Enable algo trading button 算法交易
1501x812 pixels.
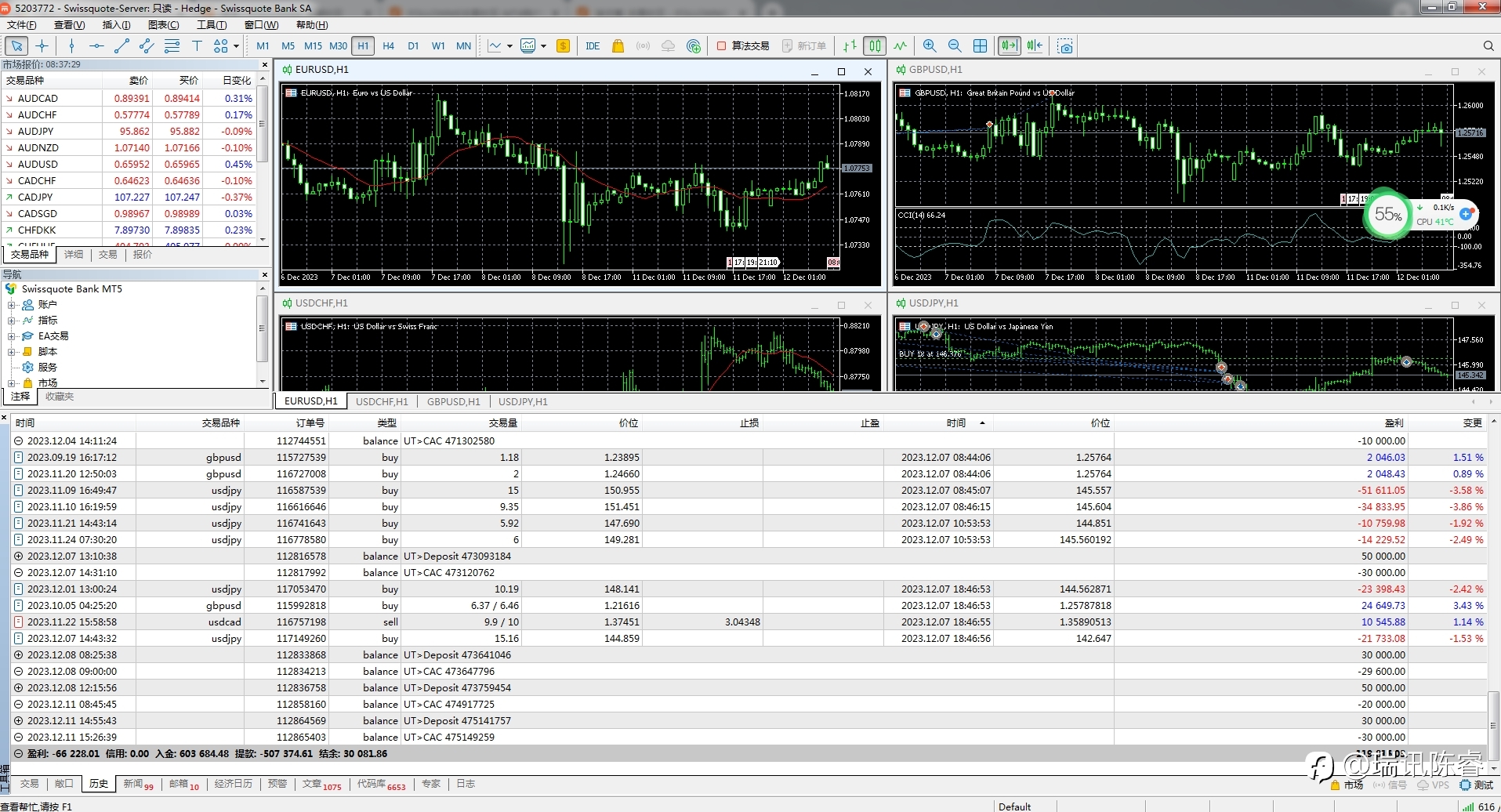click(x=743, y=46)
